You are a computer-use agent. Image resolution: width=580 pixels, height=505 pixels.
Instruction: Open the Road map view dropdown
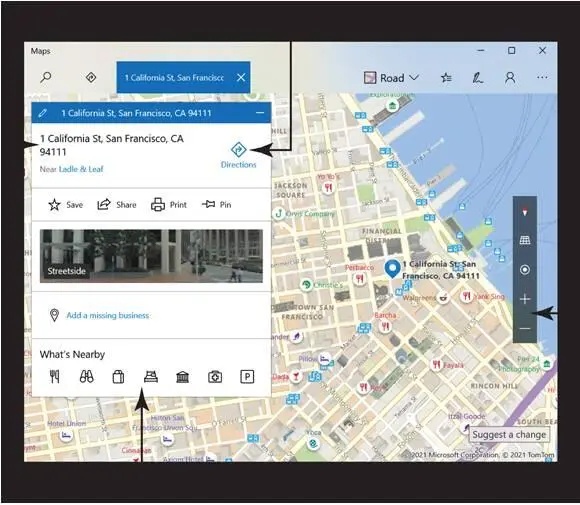(391, 78)
